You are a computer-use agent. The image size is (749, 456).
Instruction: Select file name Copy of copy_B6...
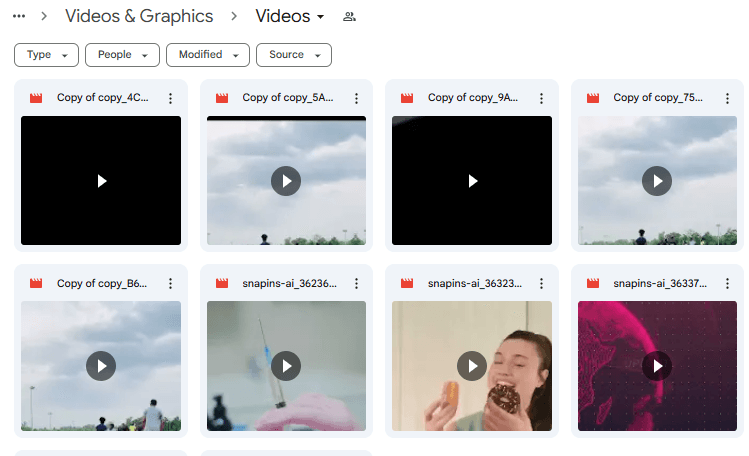[x=102, y=283]
